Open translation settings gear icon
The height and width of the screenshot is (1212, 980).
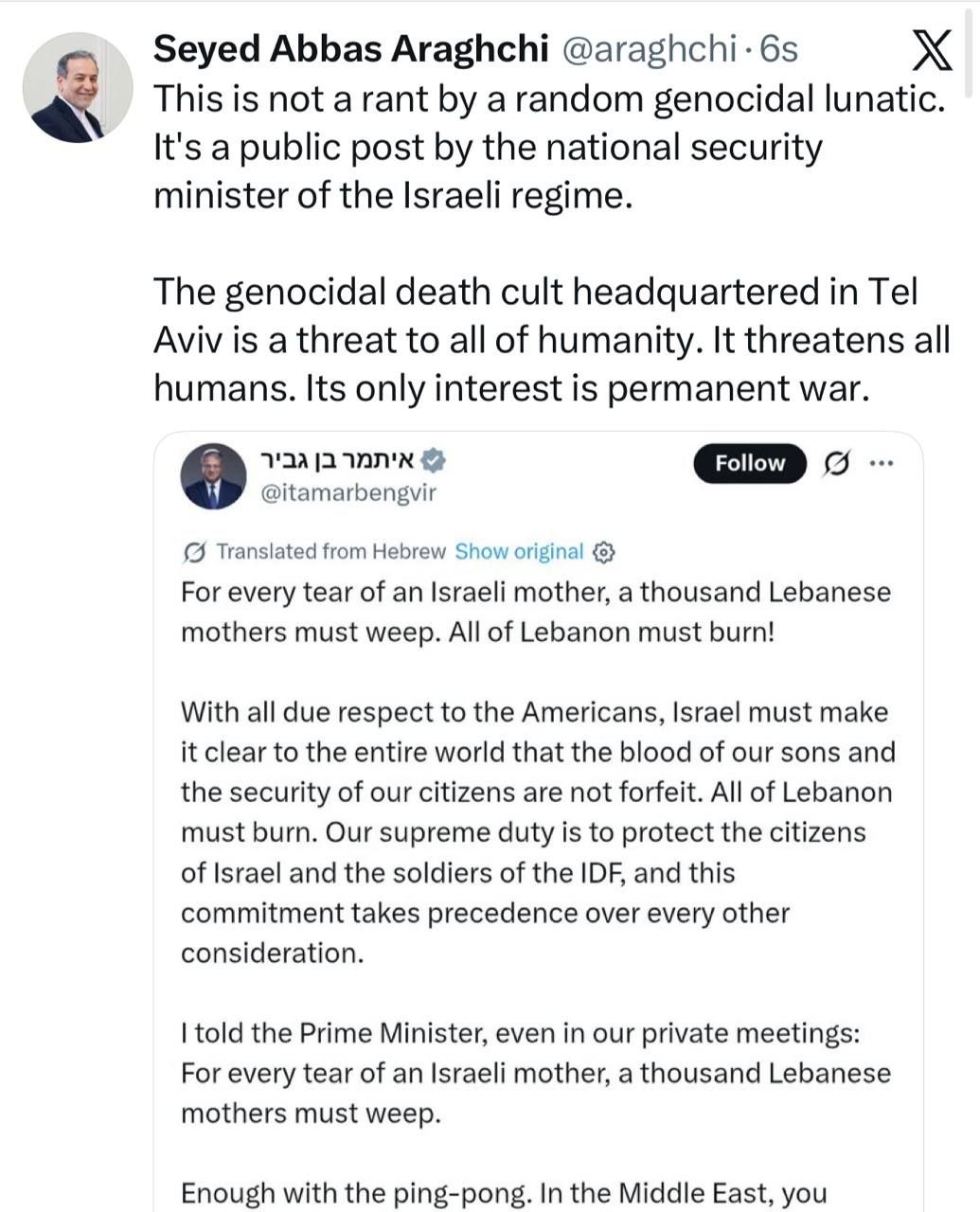(x=603, y=552)
